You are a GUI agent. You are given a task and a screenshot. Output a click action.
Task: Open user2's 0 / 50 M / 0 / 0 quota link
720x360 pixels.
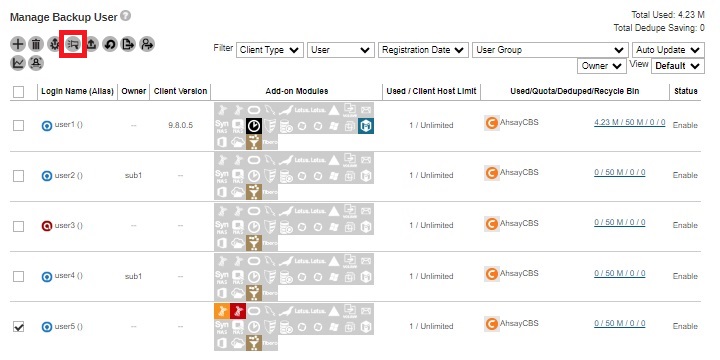coord(619,173)
